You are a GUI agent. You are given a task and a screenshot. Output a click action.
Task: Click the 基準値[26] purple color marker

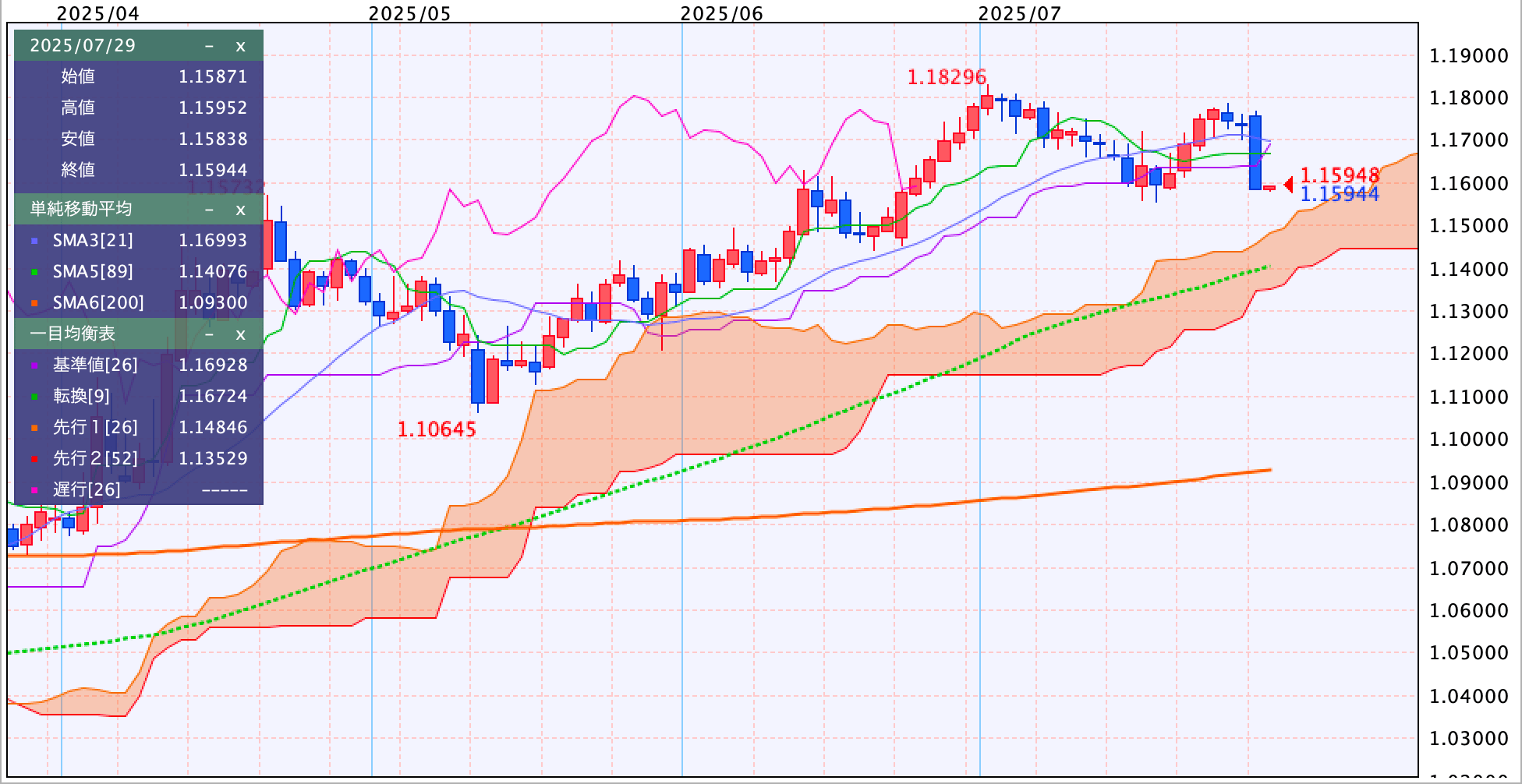[34, 366]
